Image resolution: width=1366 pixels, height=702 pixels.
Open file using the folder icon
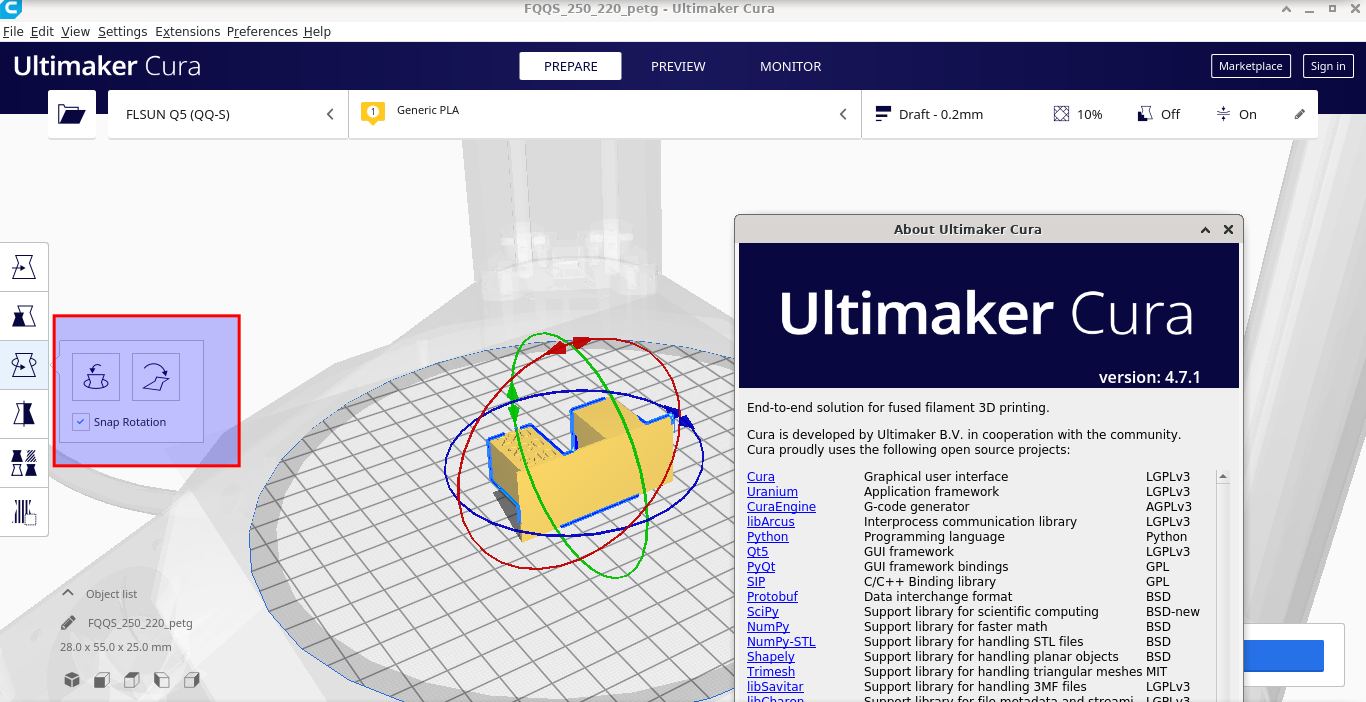[x=72, y=114]
